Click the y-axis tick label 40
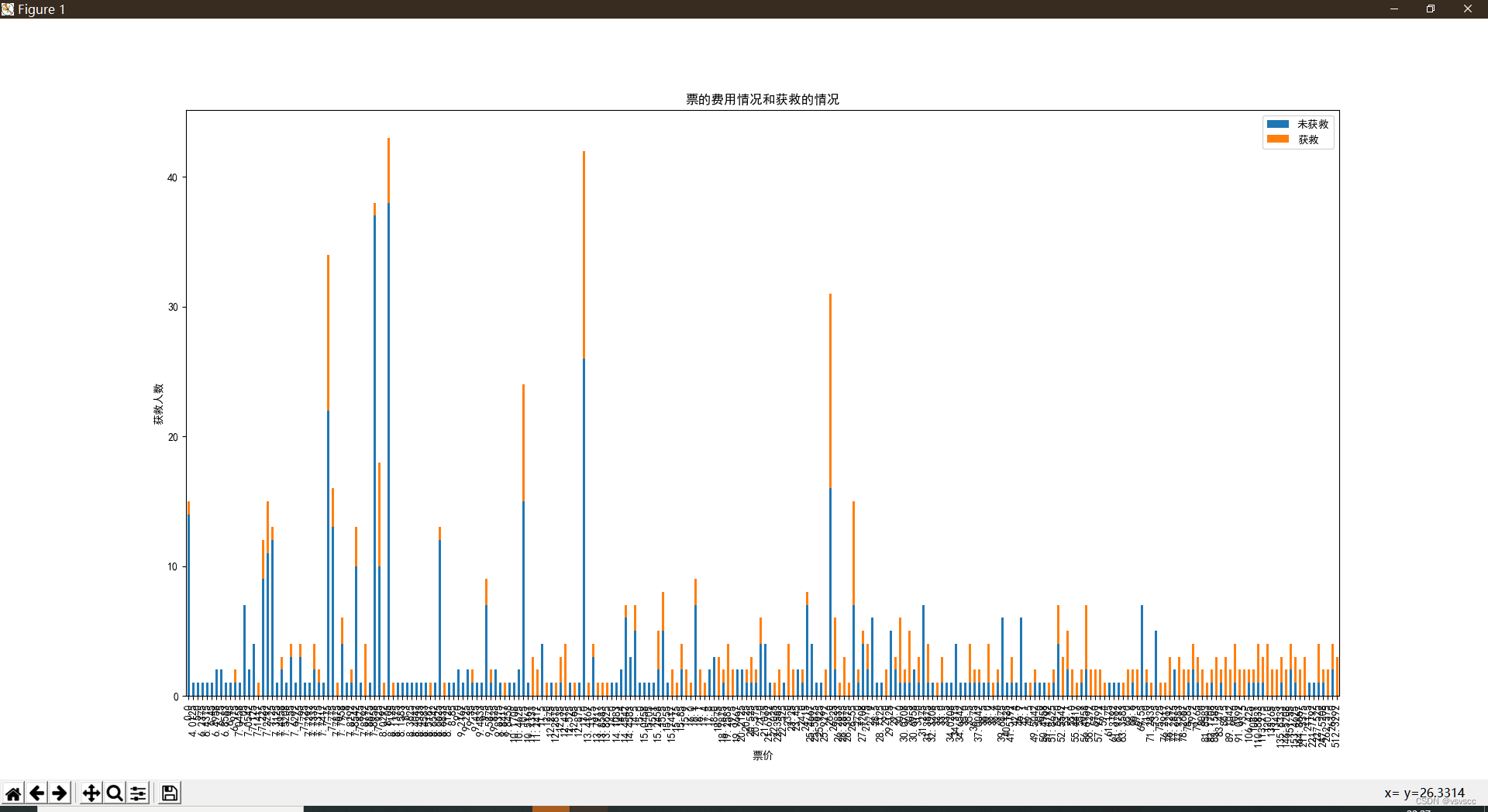The width and height of the screenshot is (1488, 812). click(172, 177)
